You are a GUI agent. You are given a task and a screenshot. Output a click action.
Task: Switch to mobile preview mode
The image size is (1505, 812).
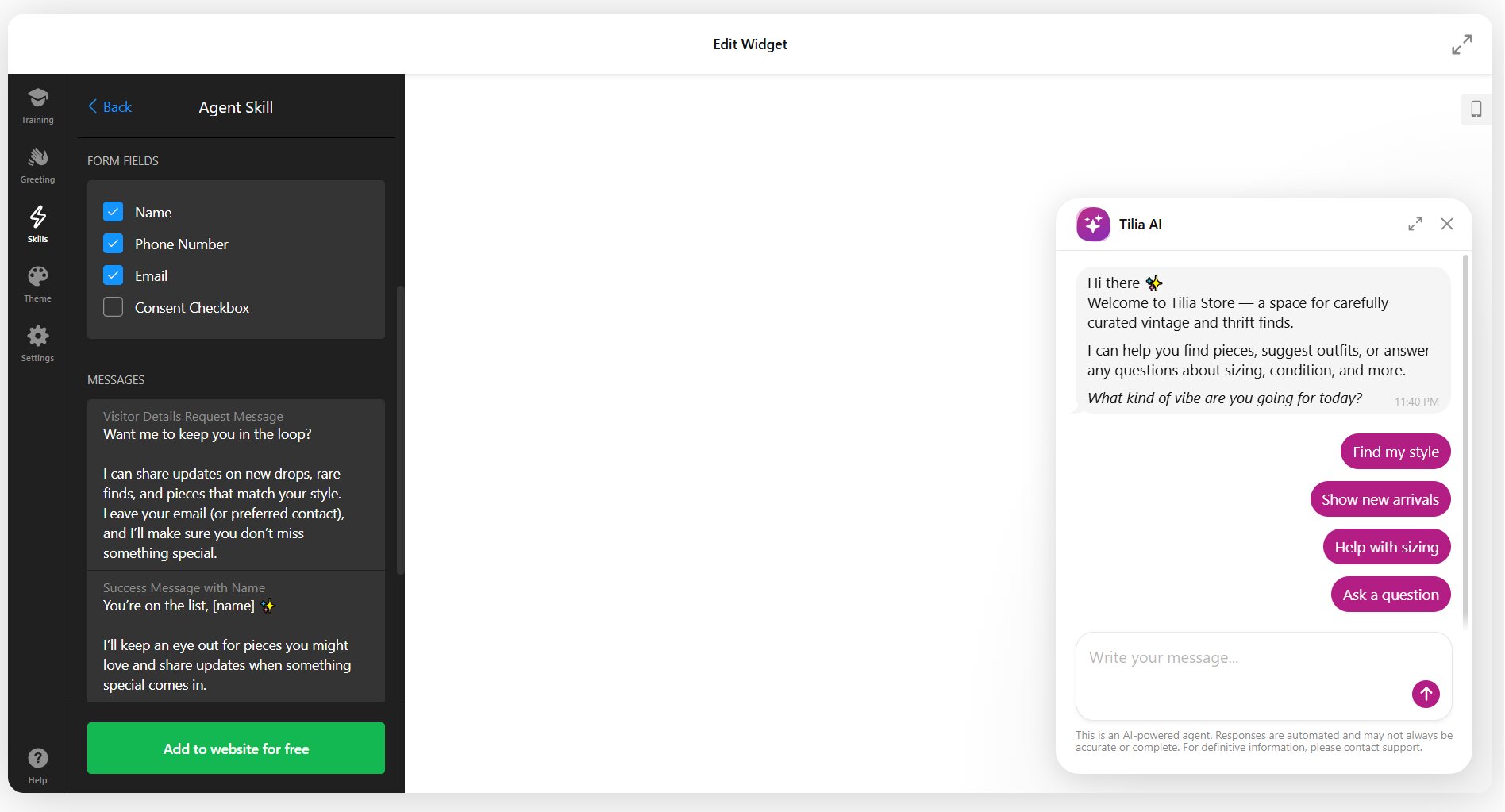pyautogui.click(x=1477, y=110)
